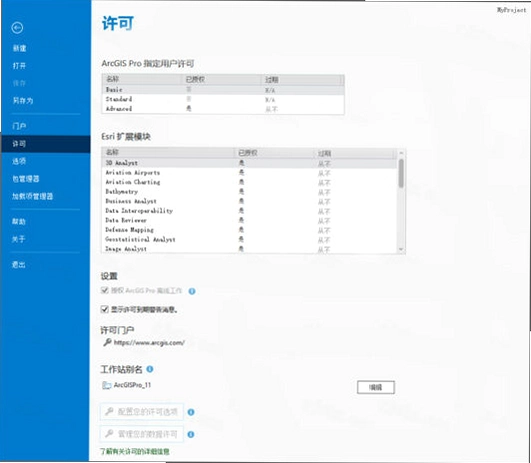Click scroll down arrow in extensions list
This screenshot has height=463, width=531.
[401, 250]
